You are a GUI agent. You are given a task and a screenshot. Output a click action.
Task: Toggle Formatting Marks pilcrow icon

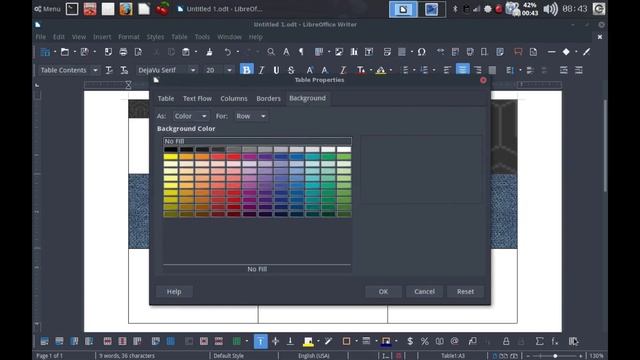[301, 52]
